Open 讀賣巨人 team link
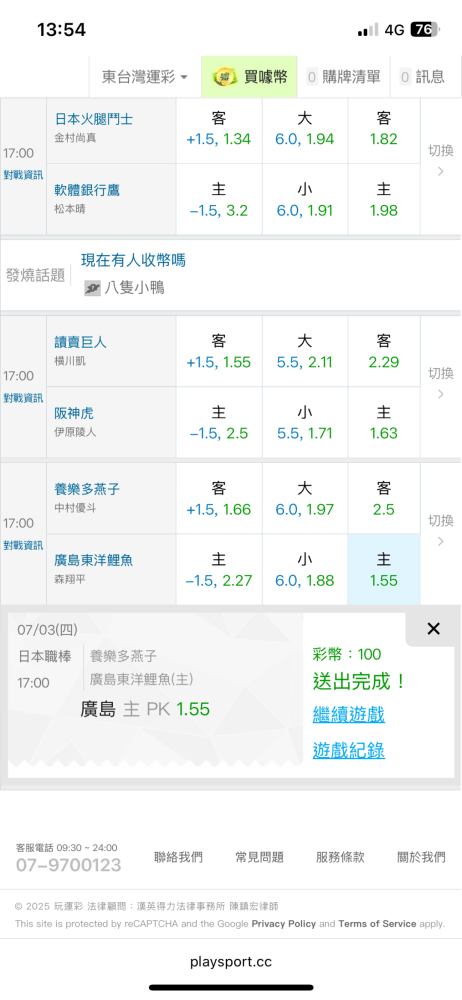The width and height of the screenshot is (462, 1000). pos(80,342)
